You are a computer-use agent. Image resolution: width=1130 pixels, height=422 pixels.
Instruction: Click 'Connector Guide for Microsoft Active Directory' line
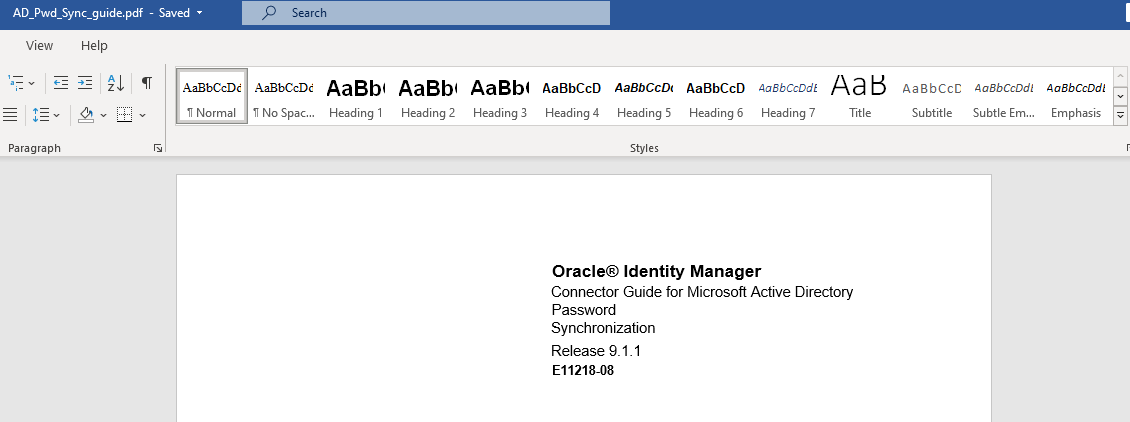click(x=702, y=292)
